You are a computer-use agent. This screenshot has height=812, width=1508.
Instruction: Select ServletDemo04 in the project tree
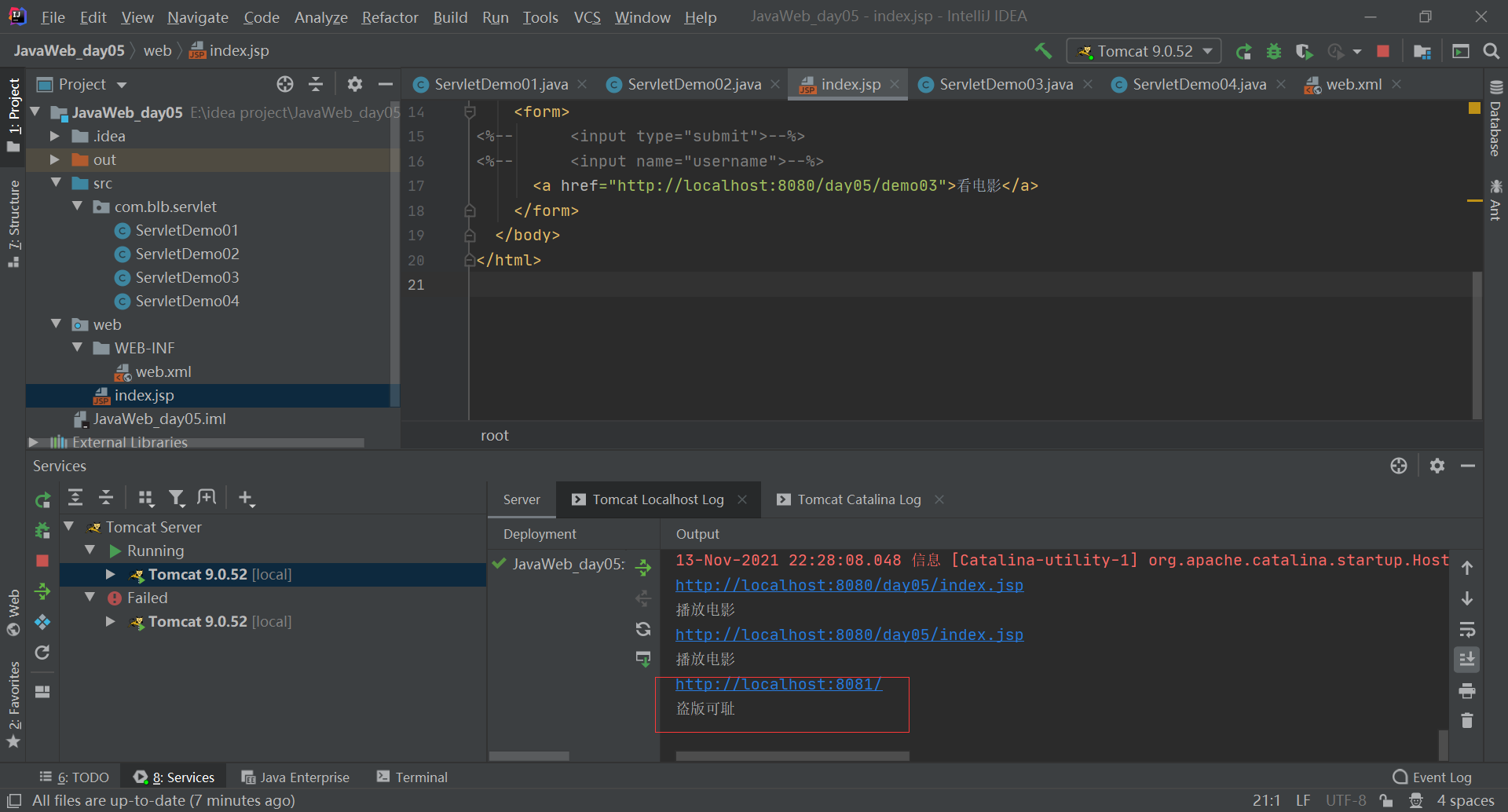(187, 301)
